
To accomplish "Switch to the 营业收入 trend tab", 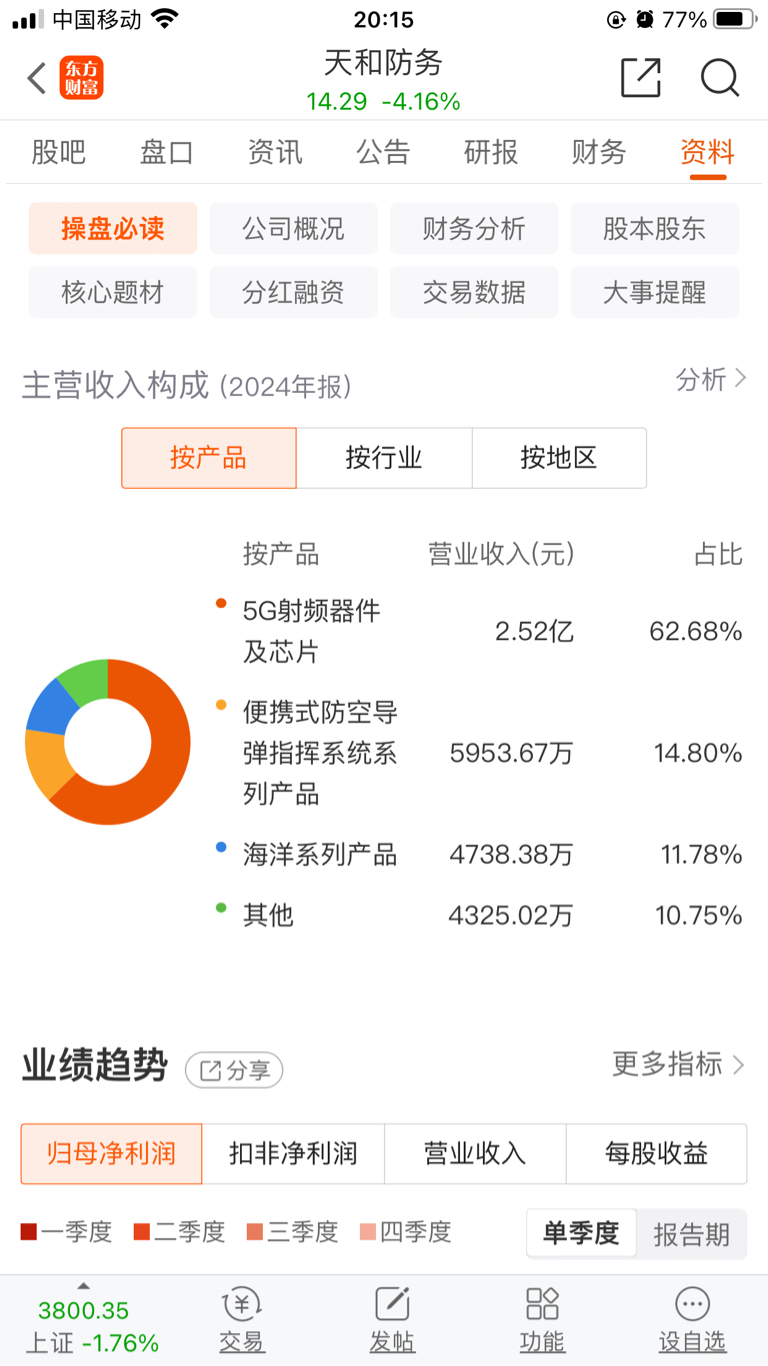I will click(475, 1153).
